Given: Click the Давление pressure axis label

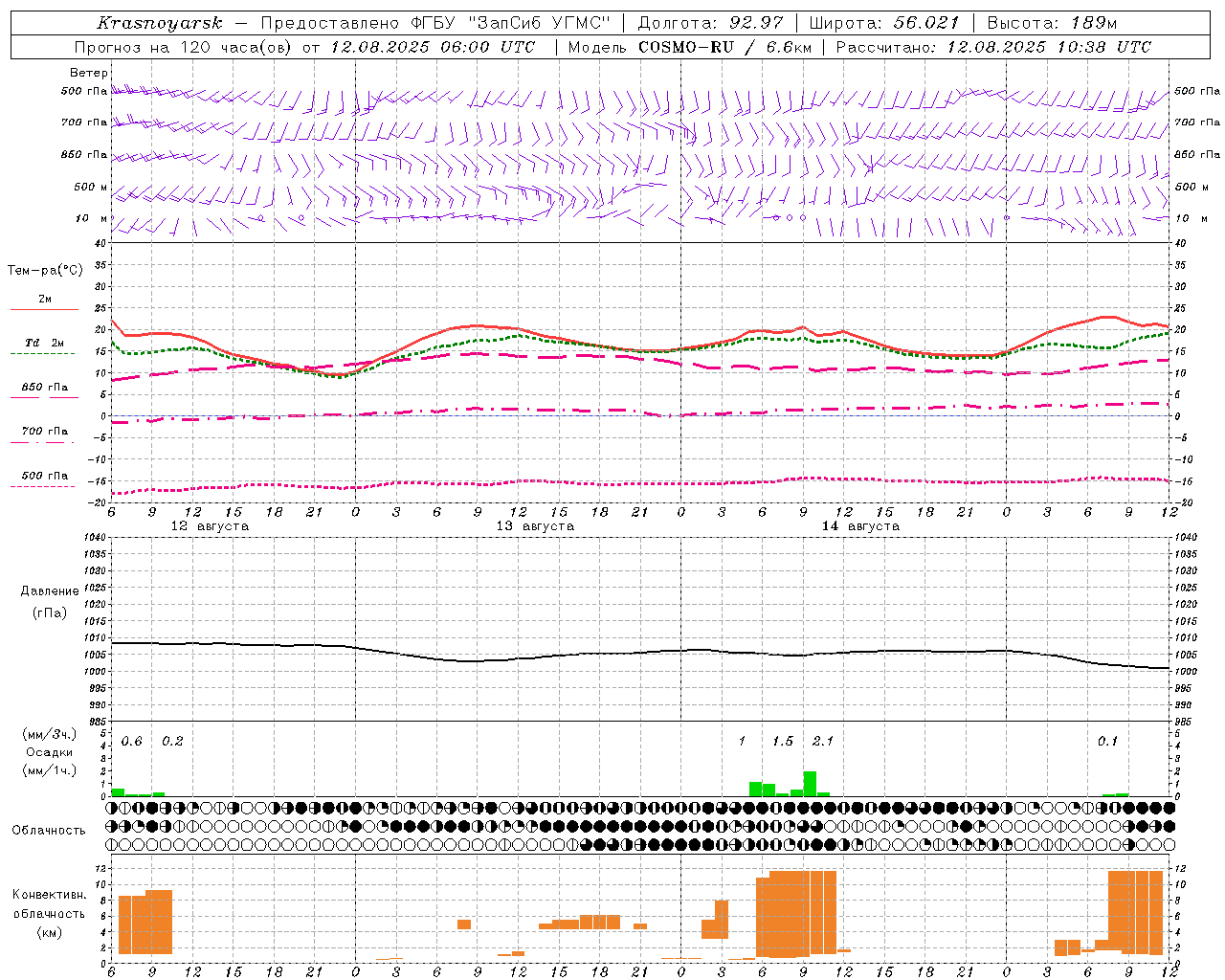Looking at the screenshot, I should 50,591.
